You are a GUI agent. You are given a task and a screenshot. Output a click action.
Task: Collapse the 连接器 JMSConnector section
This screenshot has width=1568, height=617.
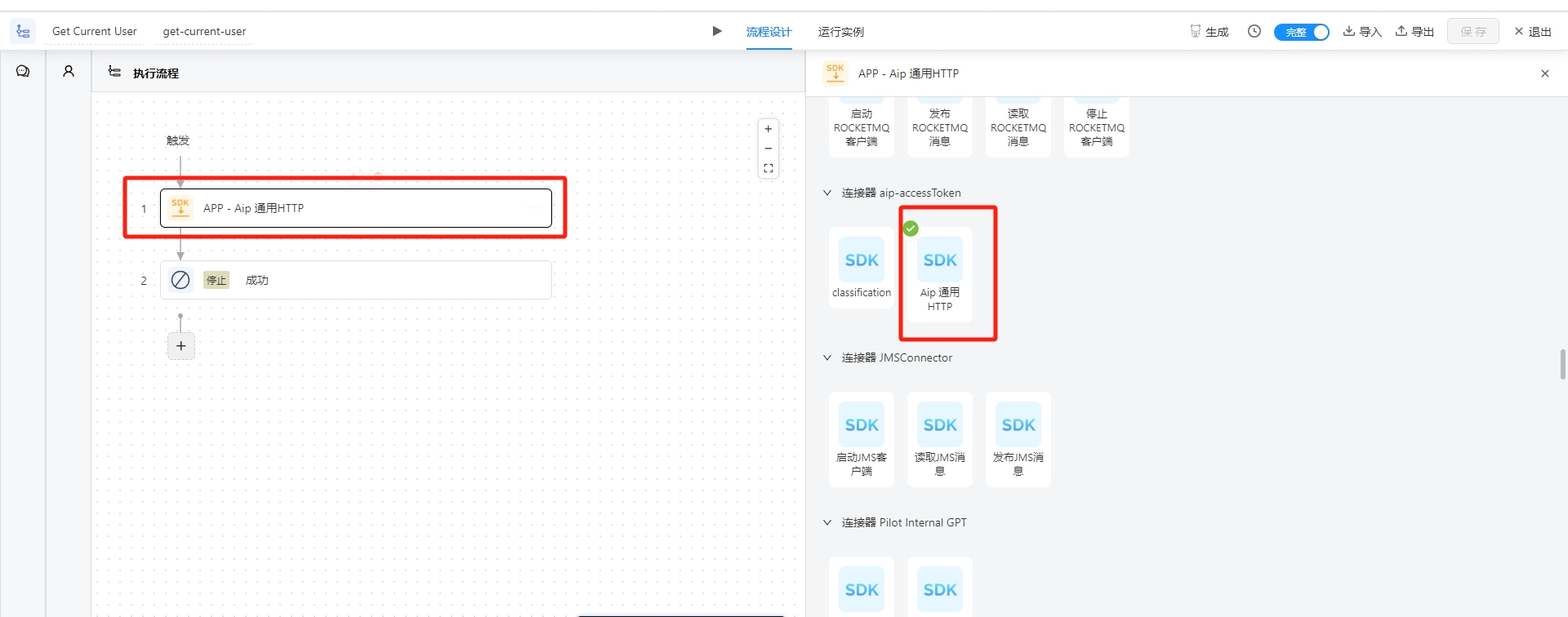827,357
